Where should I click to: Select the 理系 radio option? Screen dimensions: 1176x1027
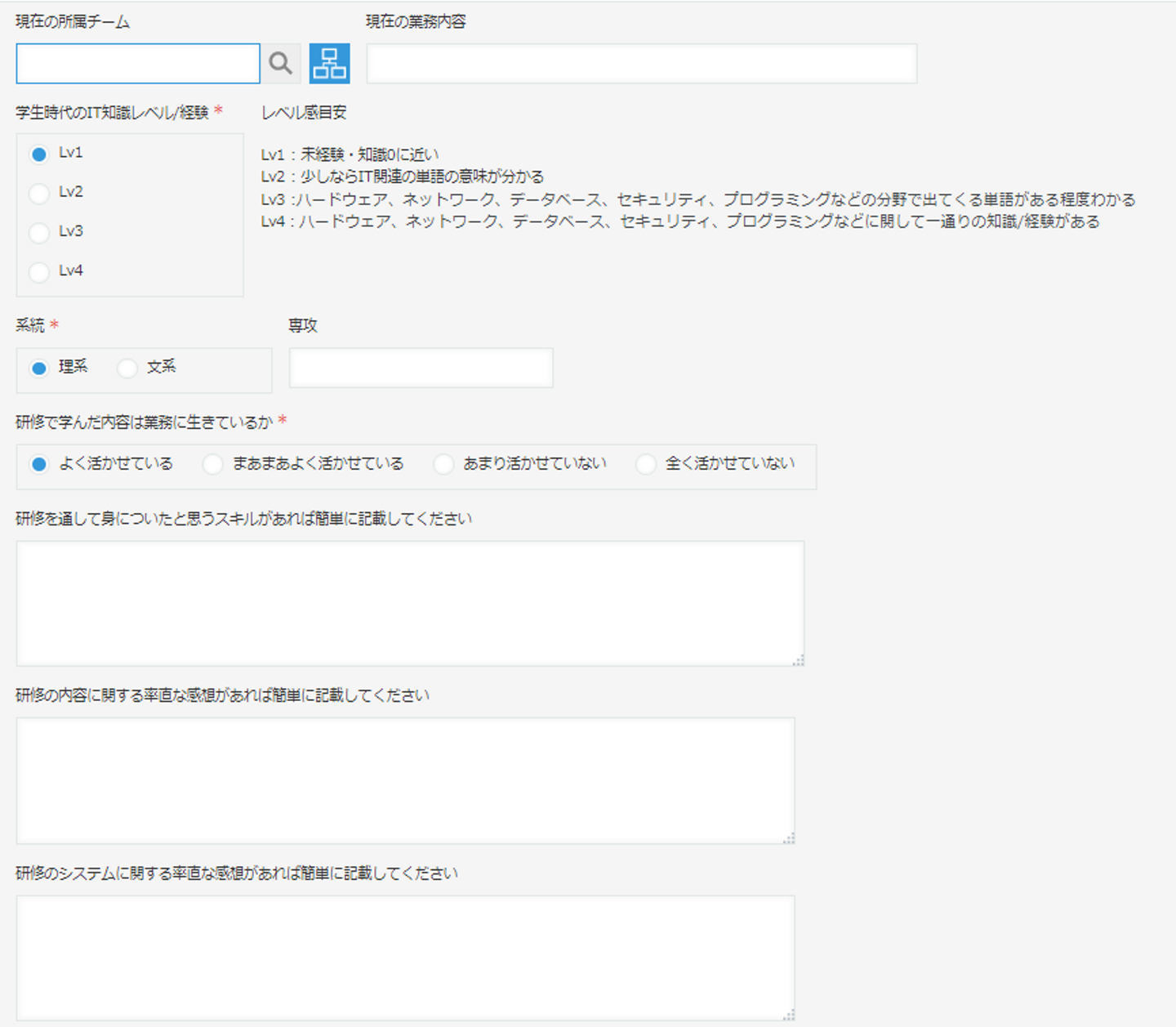point(39,368)
